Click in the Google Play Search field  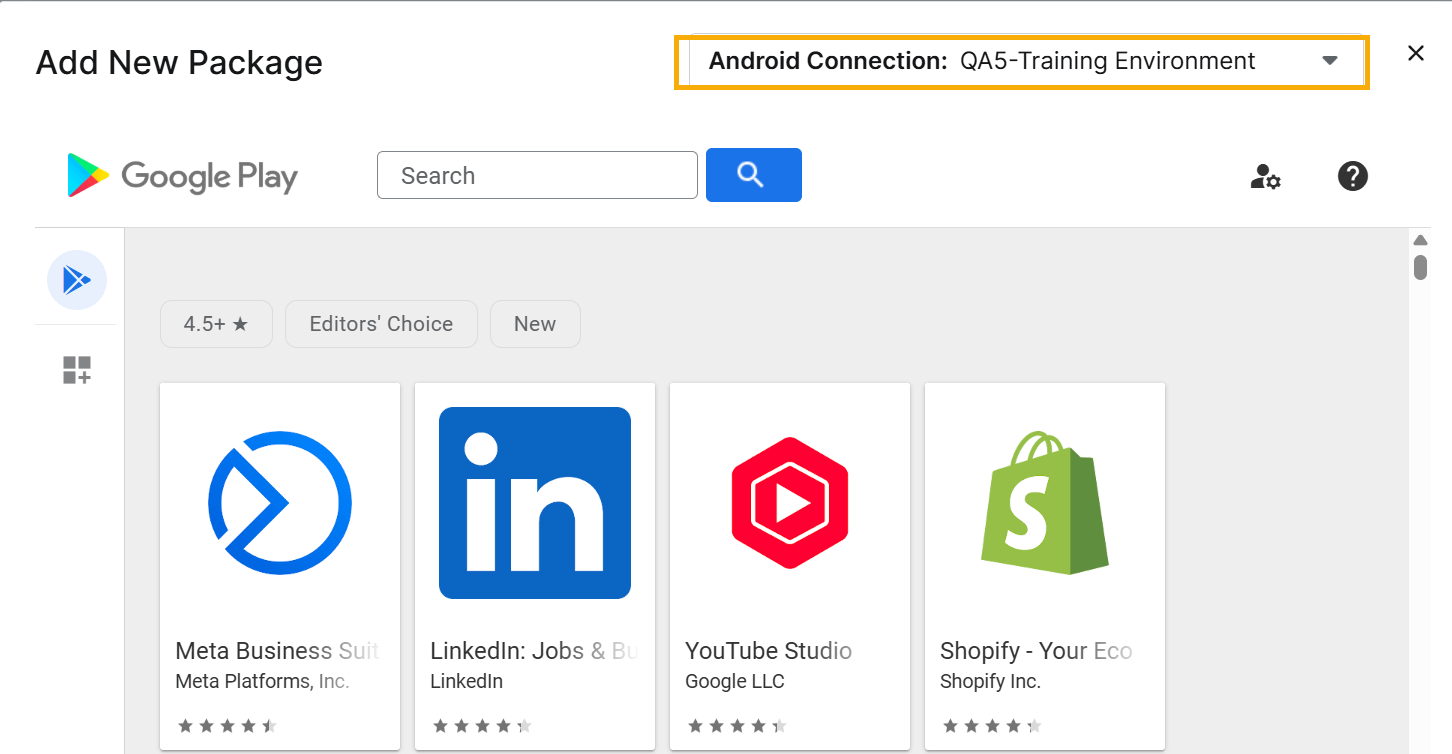tap(537, 176)
